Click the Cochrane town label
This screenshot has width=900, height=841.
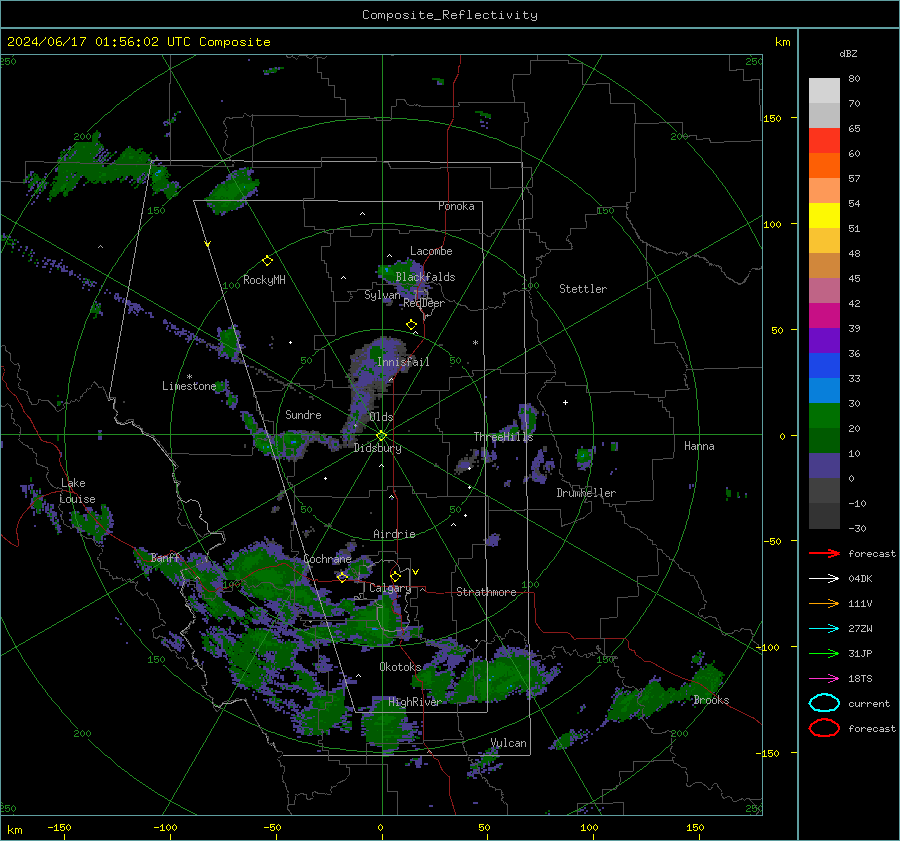(x=327, y=559)
